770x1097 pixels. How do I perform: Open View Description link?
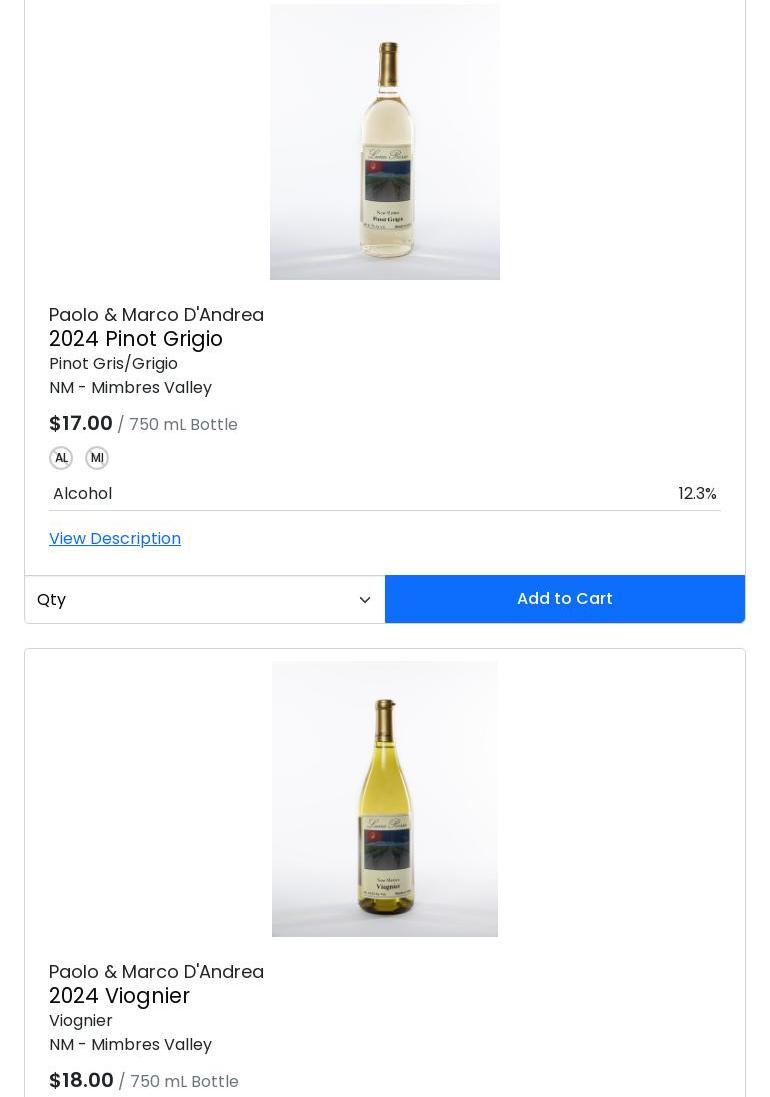point(115,539)
